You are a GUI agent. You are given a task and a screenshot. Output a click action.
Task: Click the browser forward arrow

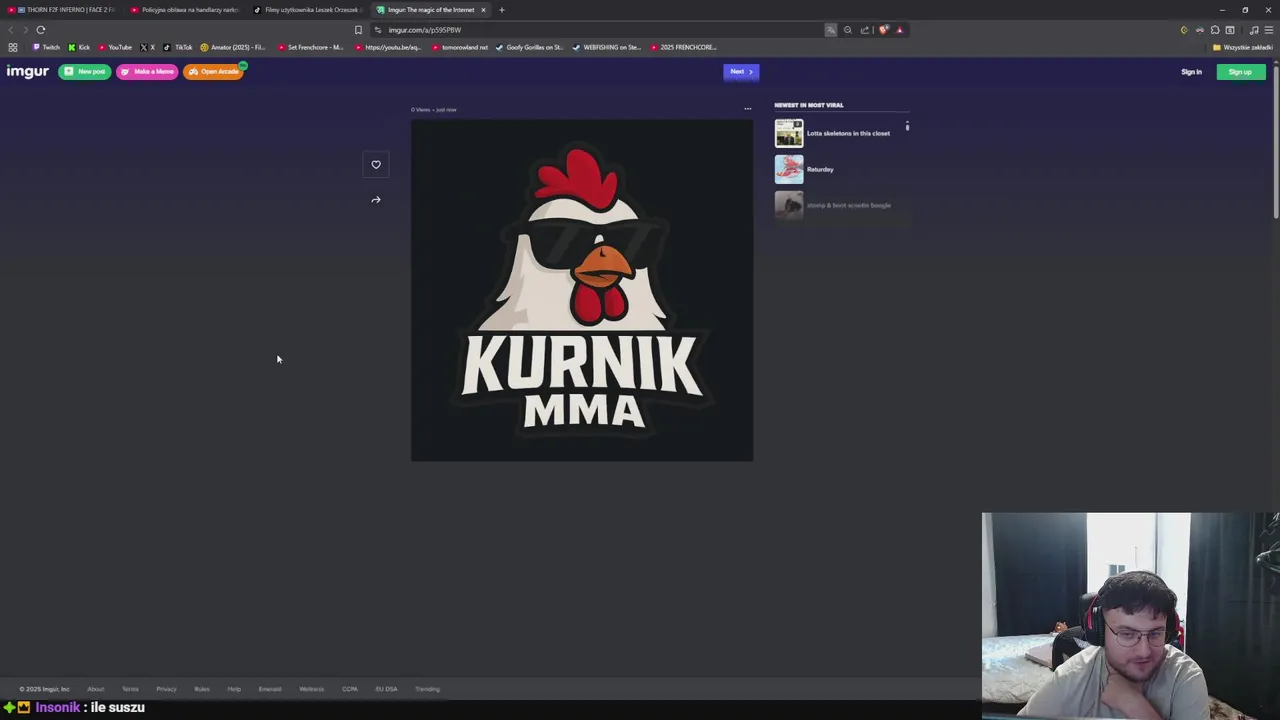tap(25, 30)
